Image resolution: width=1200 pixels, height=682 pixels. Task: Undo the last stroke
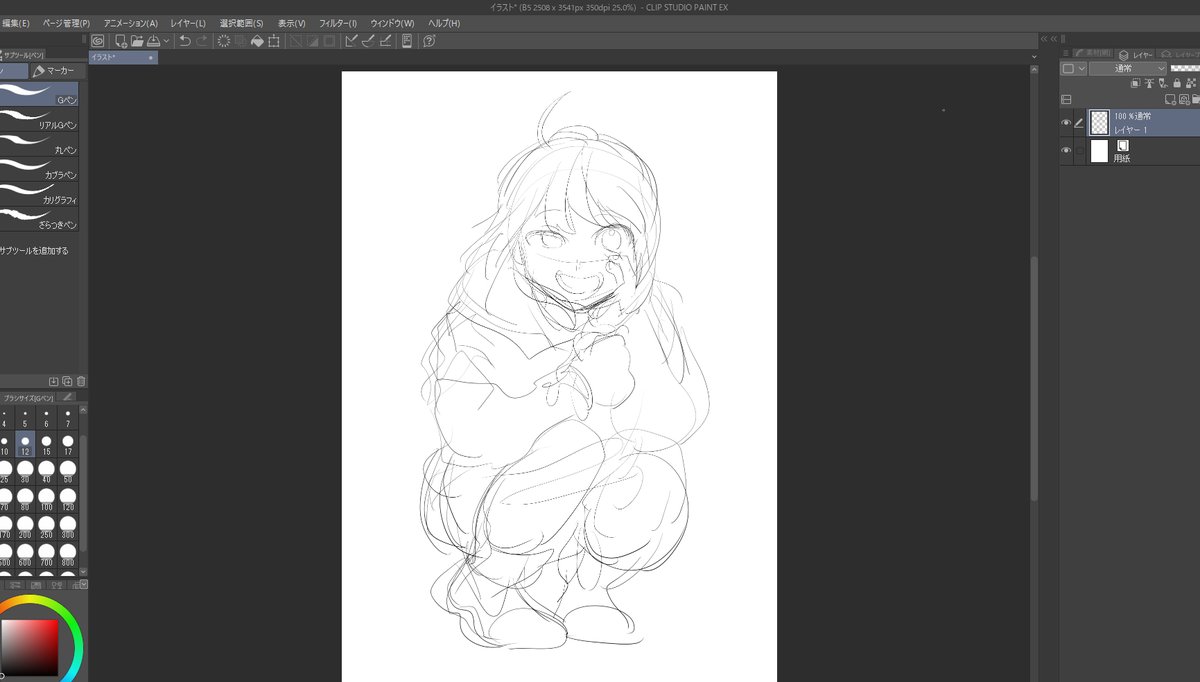point(185,41)
